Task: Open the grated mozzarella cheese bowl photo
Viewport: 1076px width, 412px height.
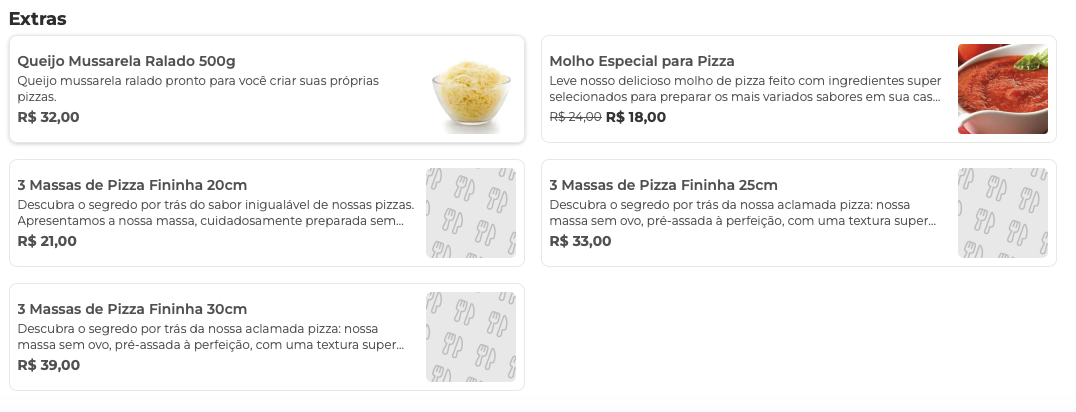Action: [471, 89]
